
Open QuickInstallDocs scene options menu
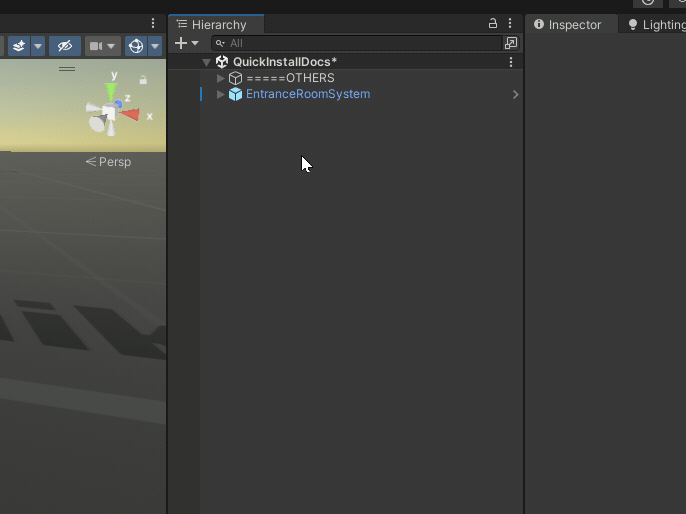[511, 62]
